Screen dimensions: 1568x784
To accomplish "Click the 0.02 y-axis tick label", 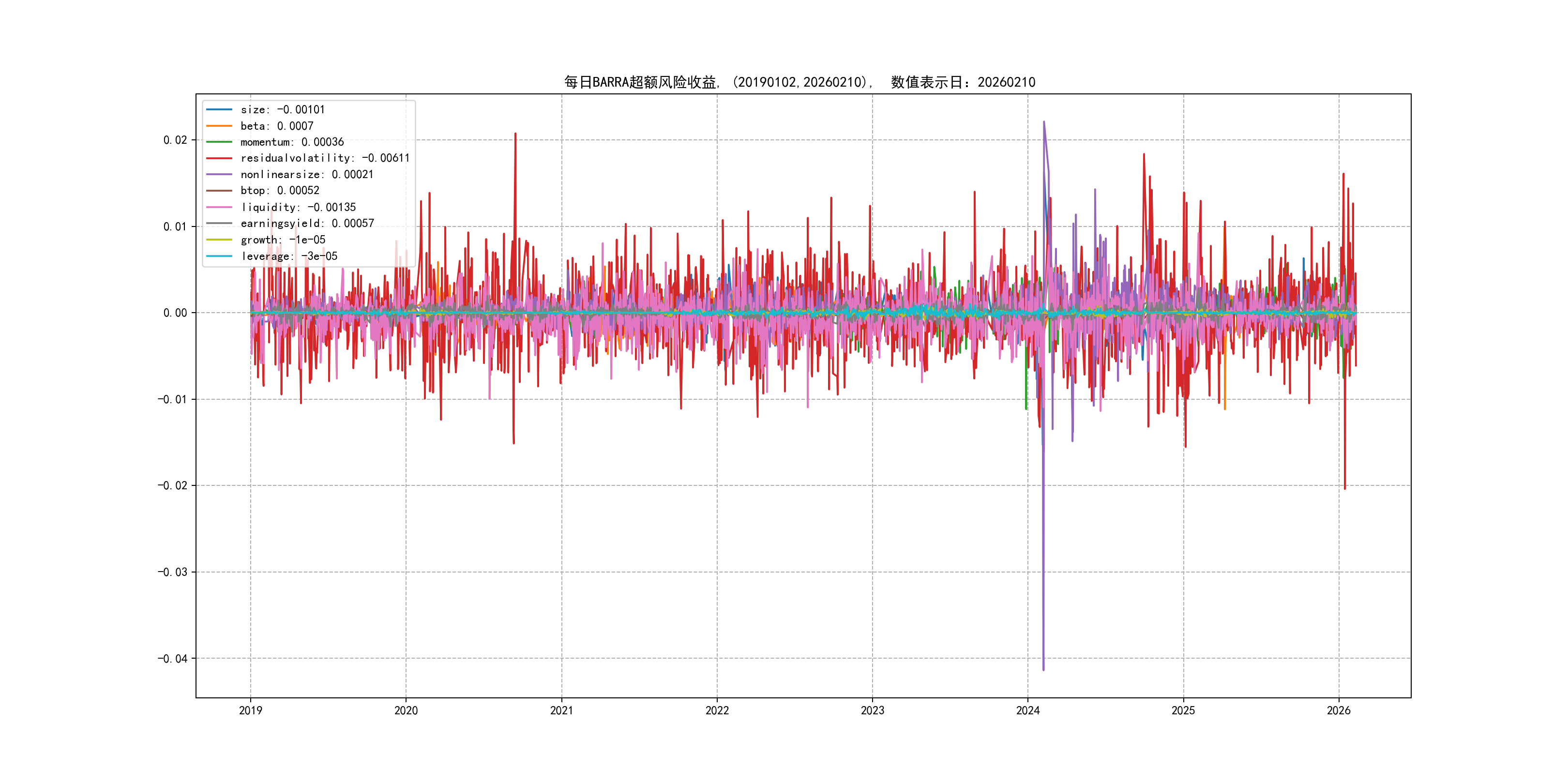I will click(x=175, y=140).
